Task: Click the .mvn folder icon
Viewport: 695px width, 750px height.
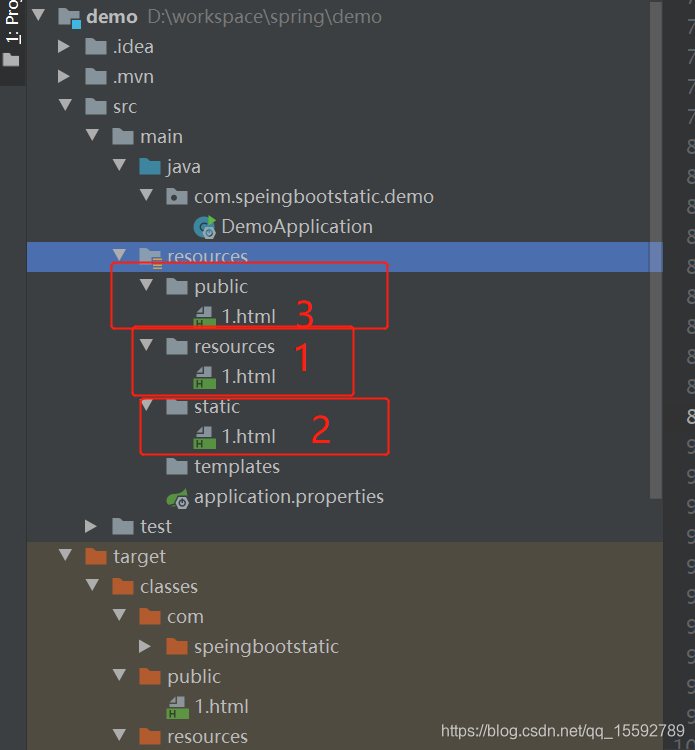Action: tap(96, 77)
